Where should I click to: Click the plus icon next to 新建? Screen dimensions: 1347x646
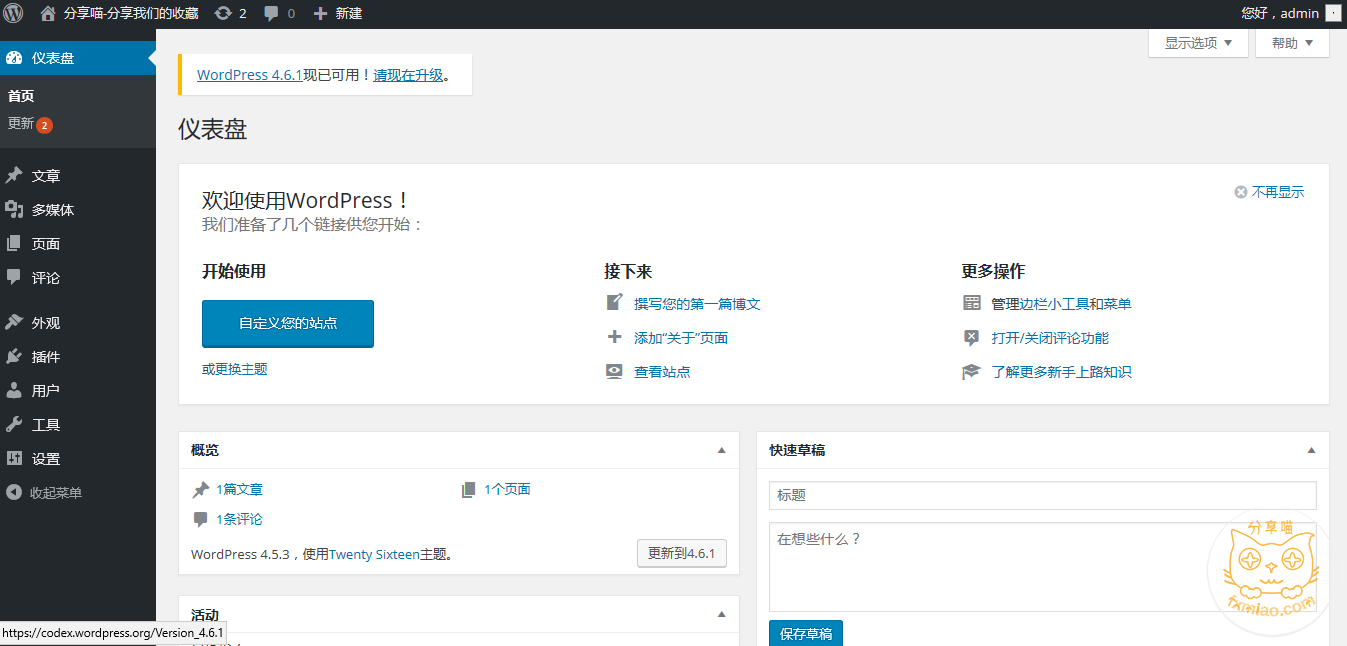click(x=320, y=14)
